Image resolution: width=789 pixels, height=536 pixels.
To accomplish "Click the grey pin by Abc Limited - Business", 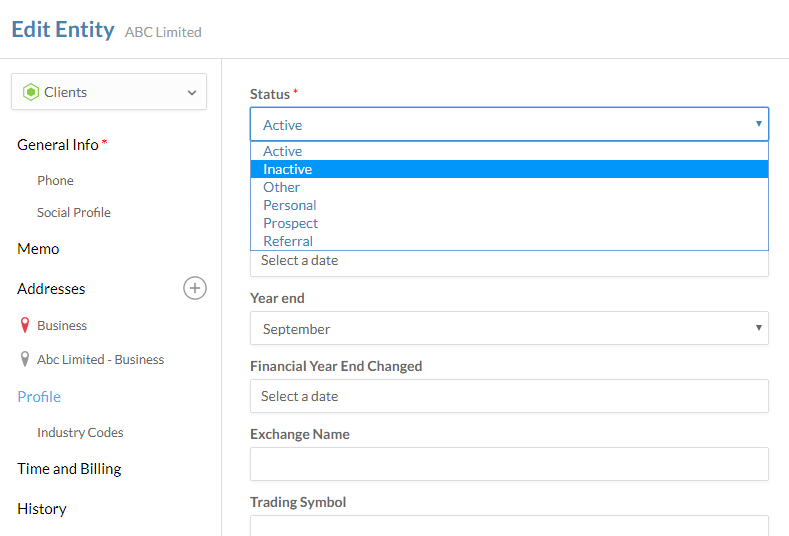I will tap(24, 360).
